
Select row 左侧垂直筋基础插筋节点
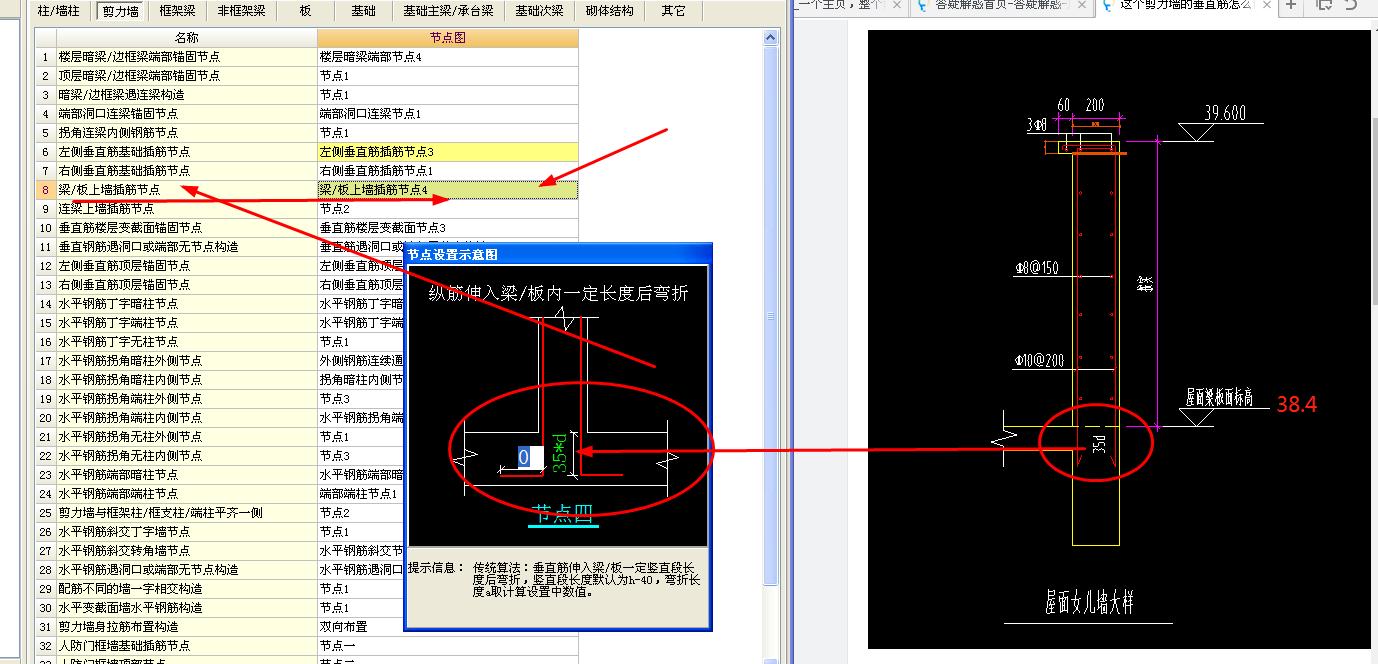pos(186,152)
